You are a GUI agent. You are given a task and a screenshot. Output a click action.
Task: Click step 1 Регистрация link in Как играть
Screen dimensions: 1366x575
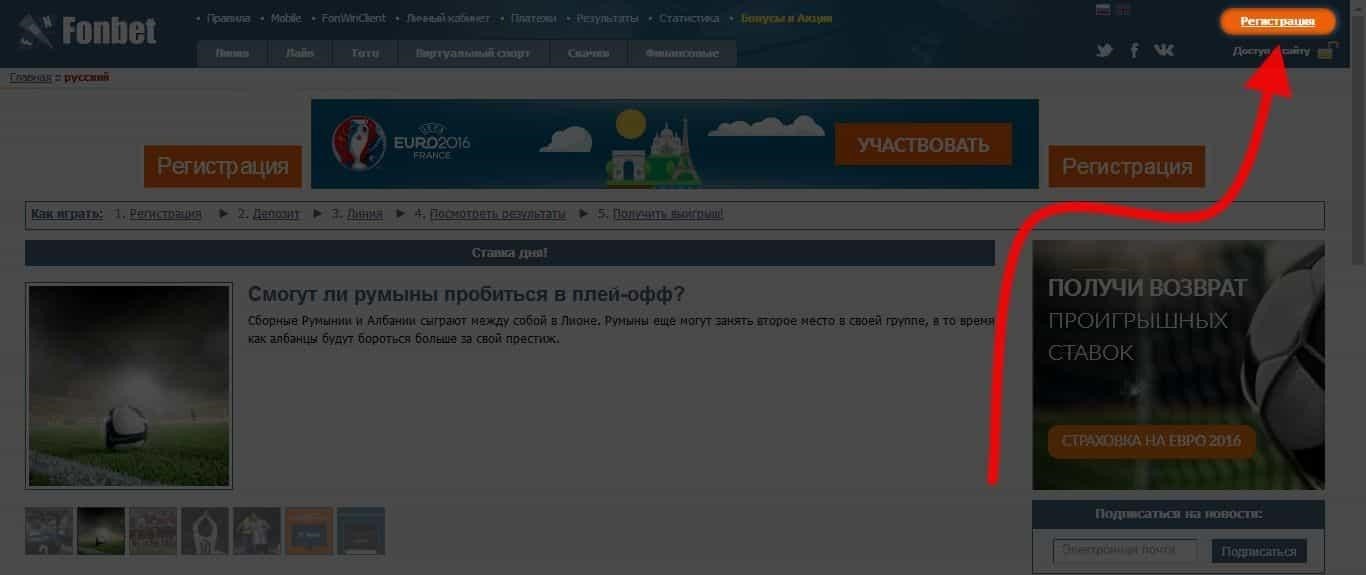[165, 214]
